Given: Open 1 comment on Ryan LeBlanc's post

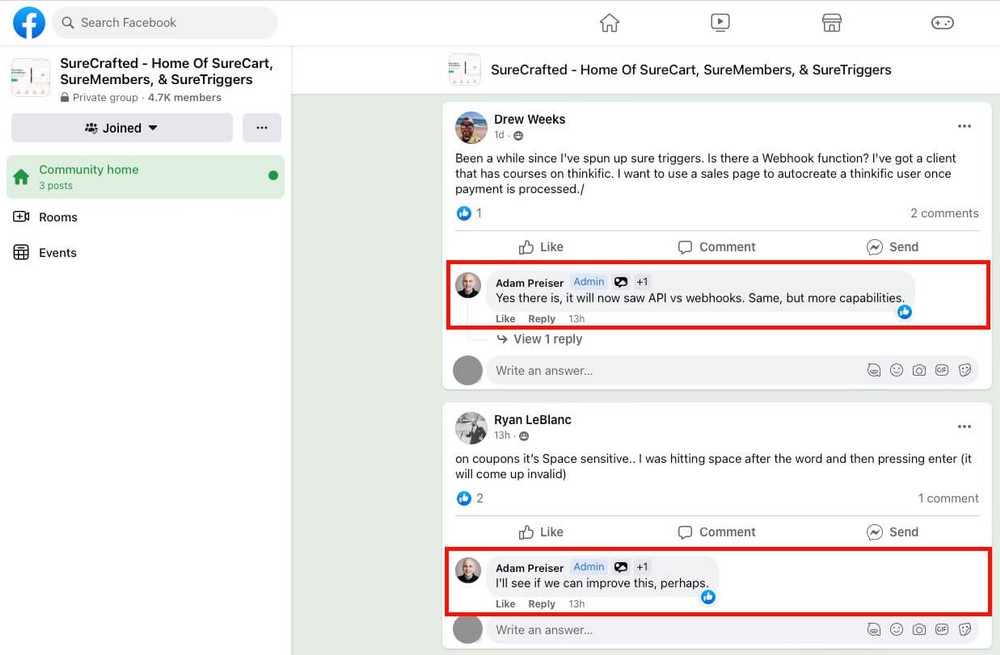Looking at the screenshot, I should tap(948, 498).
